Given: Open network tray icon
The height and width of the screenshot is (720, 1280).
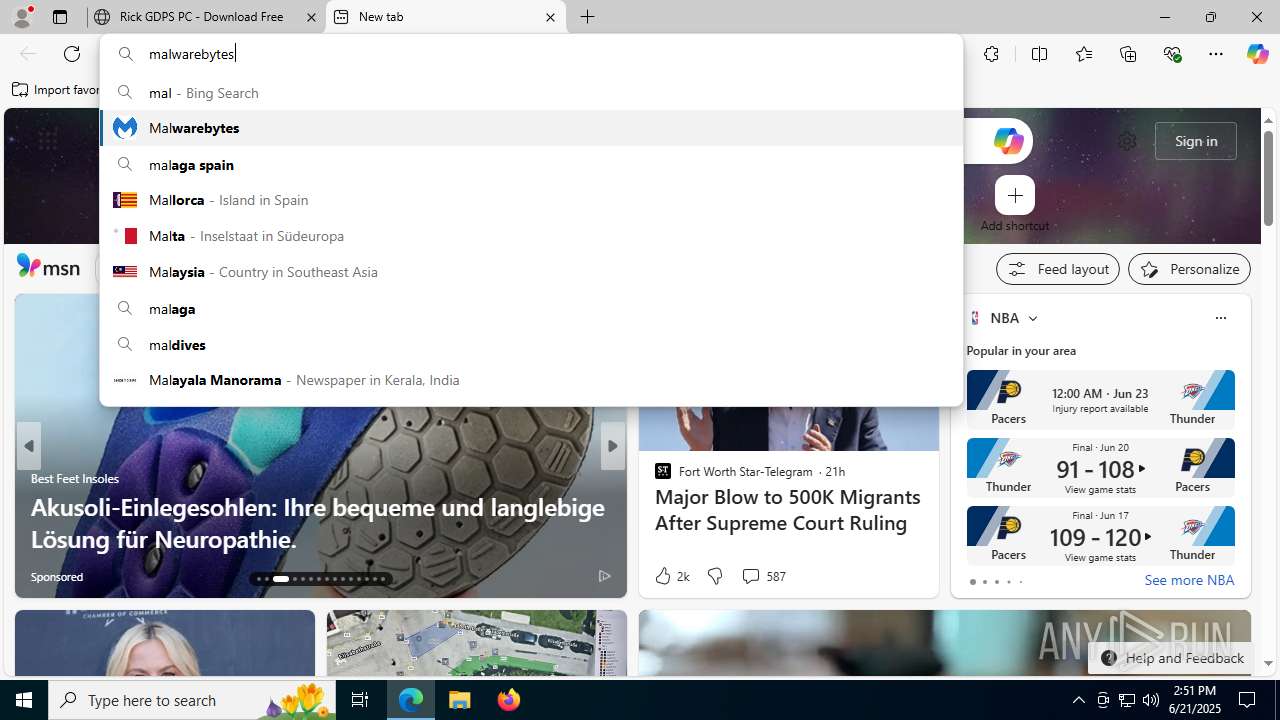Looking at the screenshot, I should [x=1127, y=700].
